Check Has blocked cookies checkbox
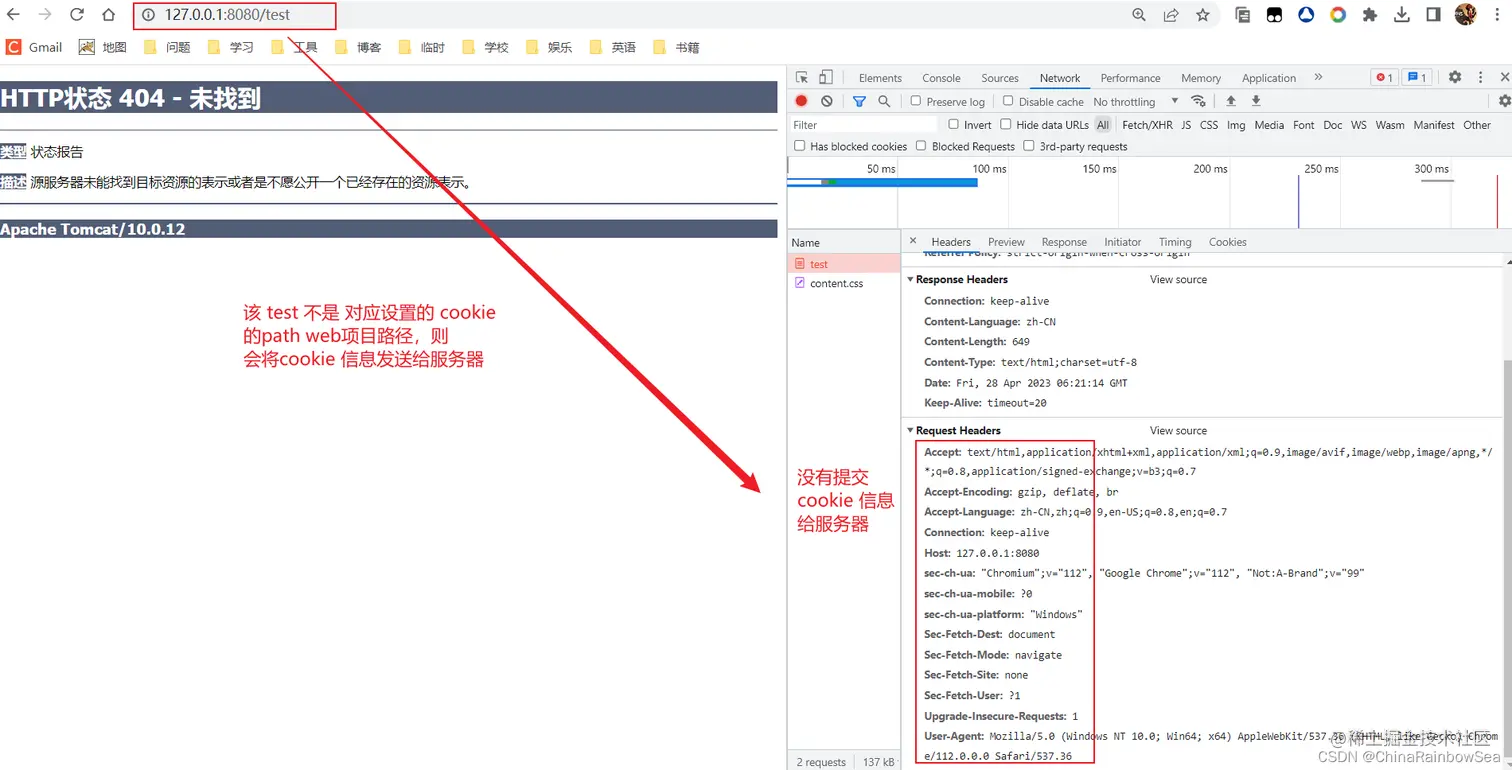The height and width of the screenshot is (770, 1512). click(799, 146)
